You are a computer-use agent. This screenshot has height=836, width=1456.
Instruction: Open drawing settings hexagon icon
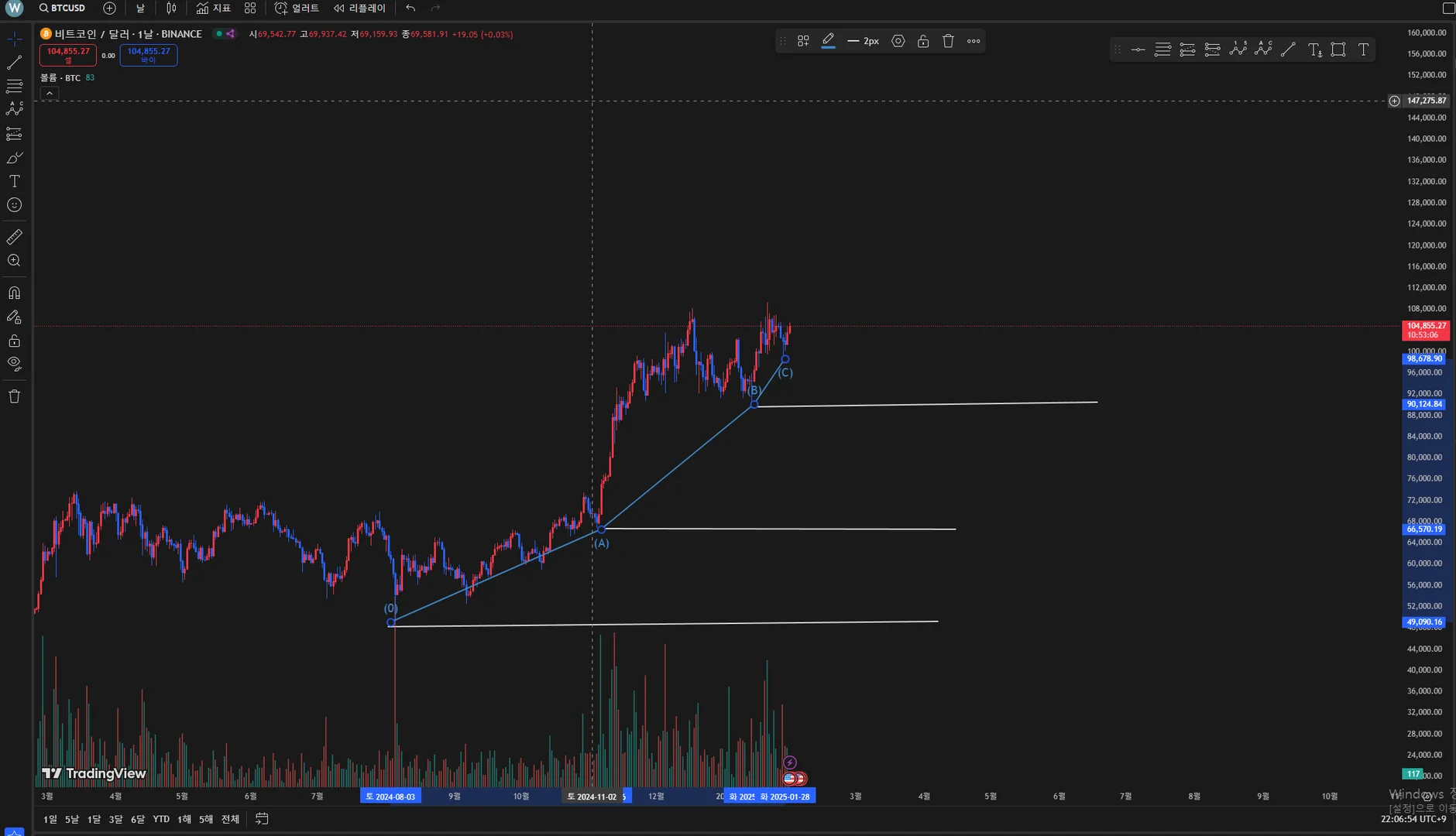[898, 41]
